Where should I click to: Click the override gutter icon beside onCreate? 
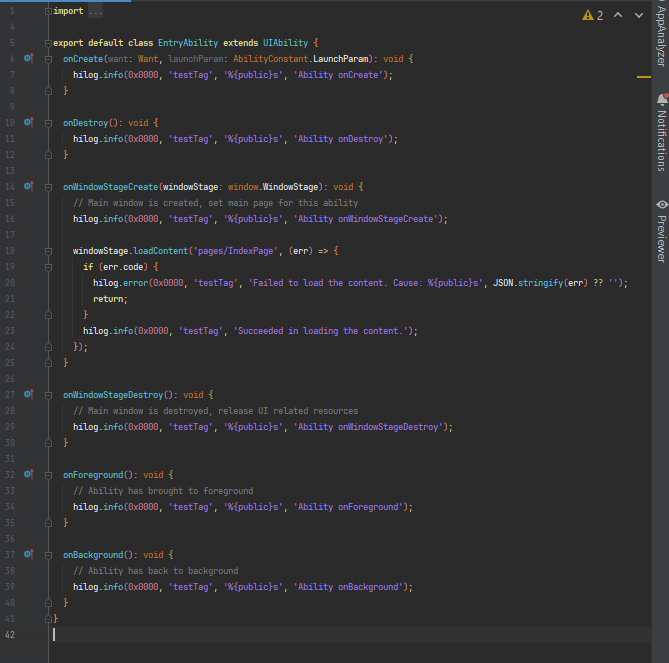point(29,59)
